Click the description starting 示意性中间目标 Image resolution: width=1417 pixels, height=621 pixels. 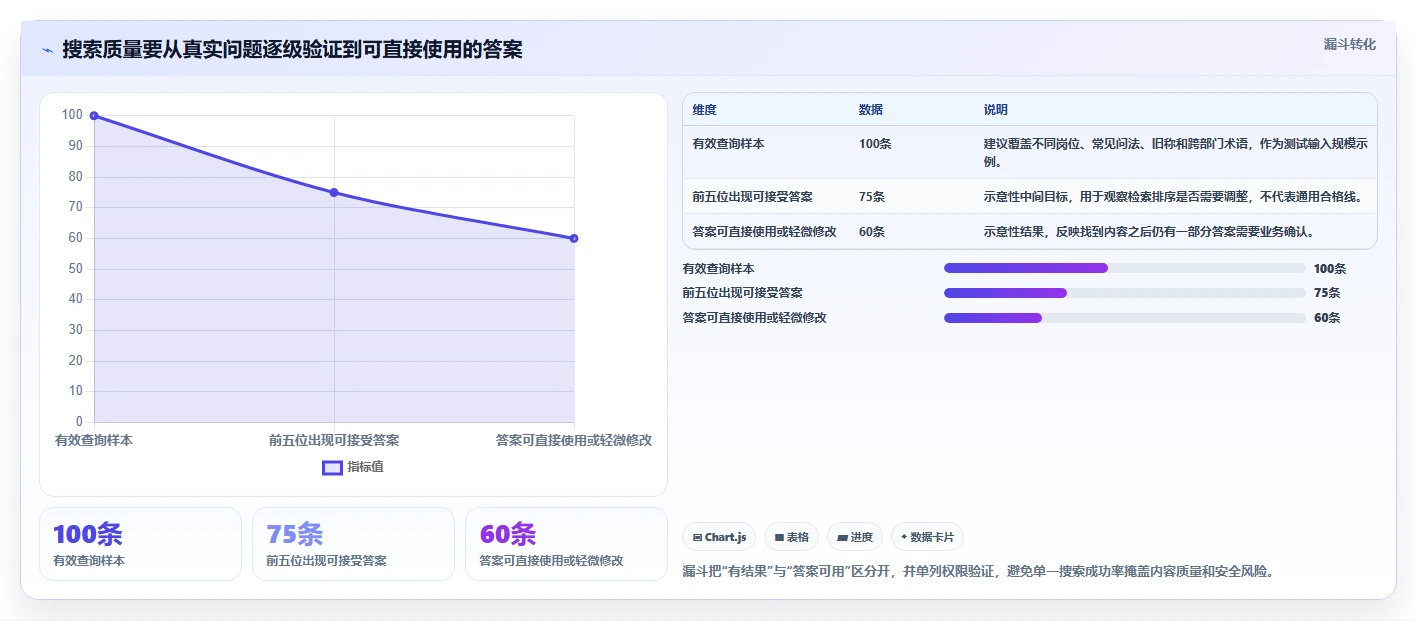1173,197
